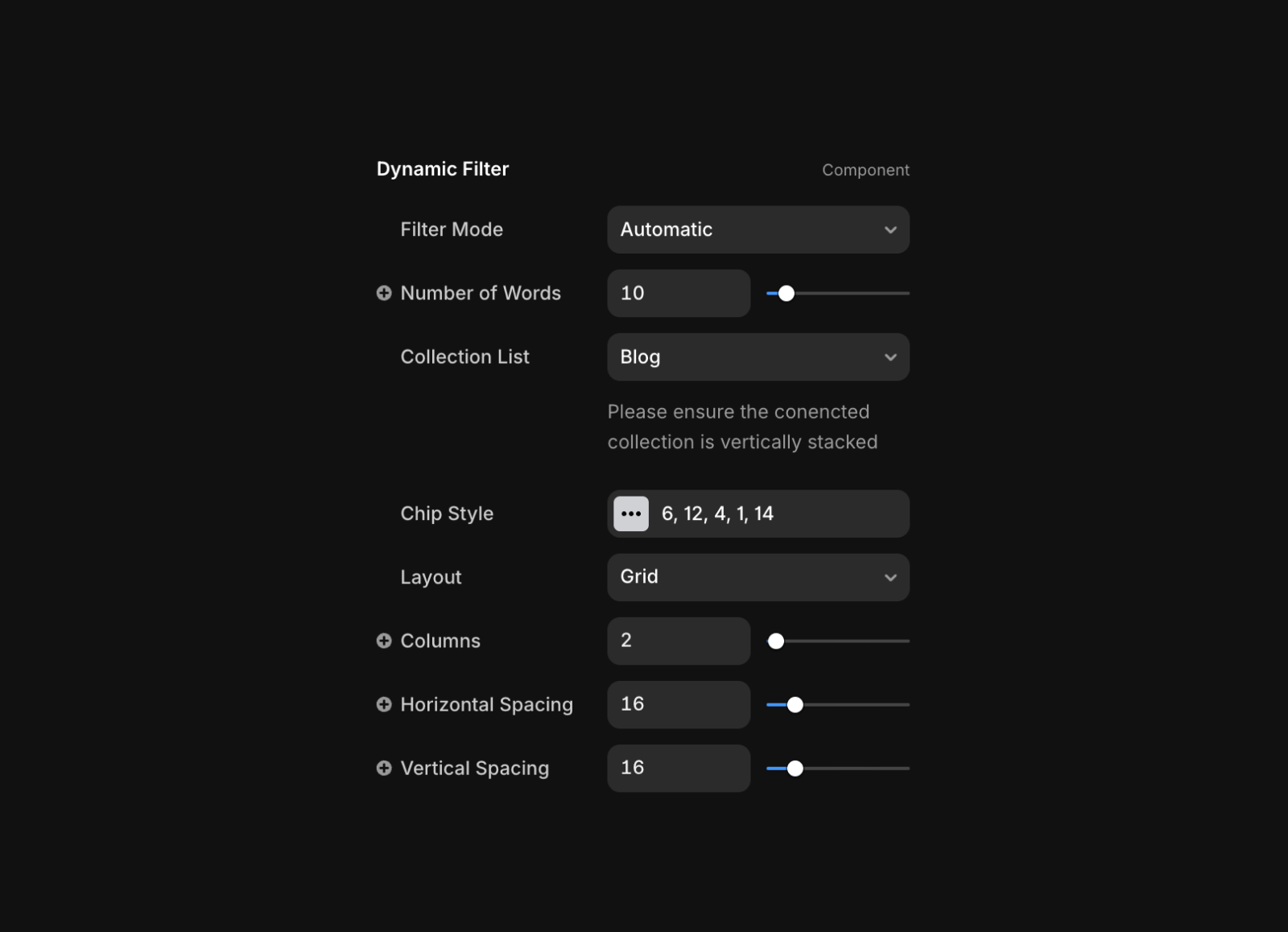1288x932 pixels.
Task: Click the Columns number input field
Action: pyautogui.click(x=679, y=641)
